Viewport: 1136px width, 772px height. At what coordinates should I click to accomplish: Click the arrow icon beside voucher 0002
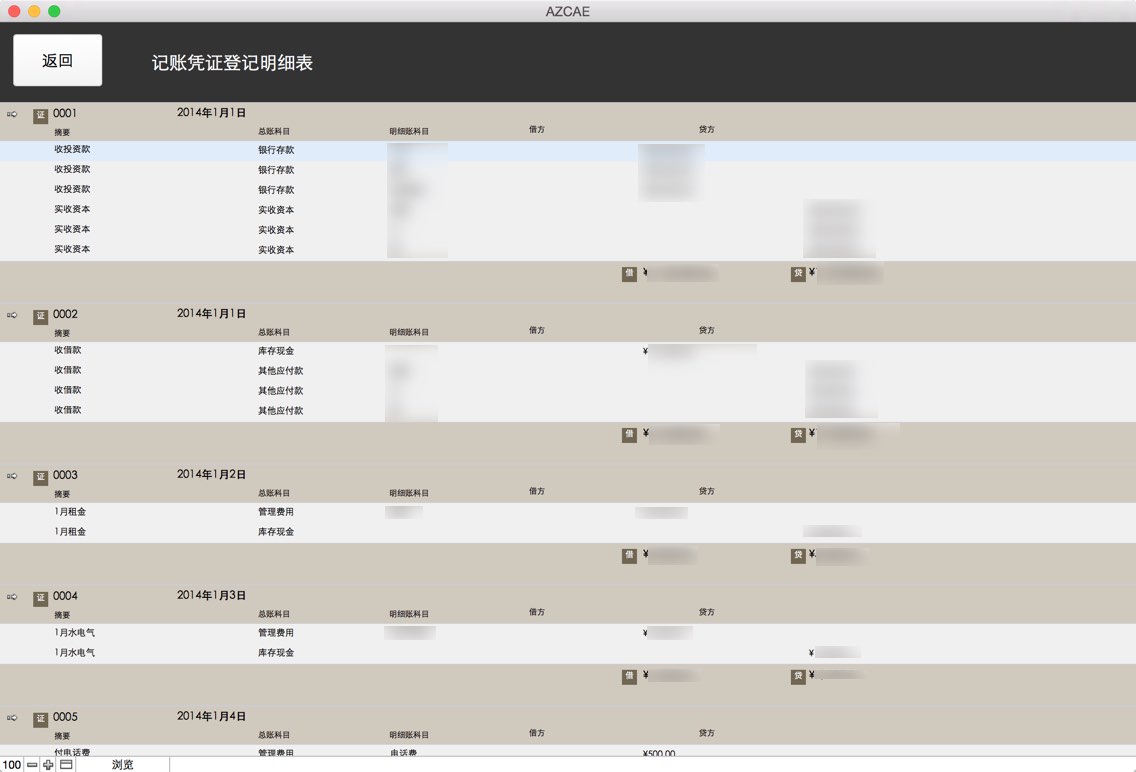tap(12, 315)
